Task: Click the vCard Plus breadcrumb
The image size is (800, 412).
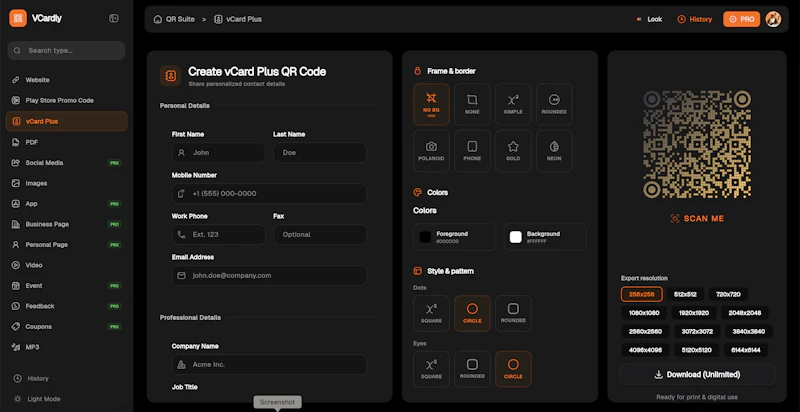Action: click(238, 19)
